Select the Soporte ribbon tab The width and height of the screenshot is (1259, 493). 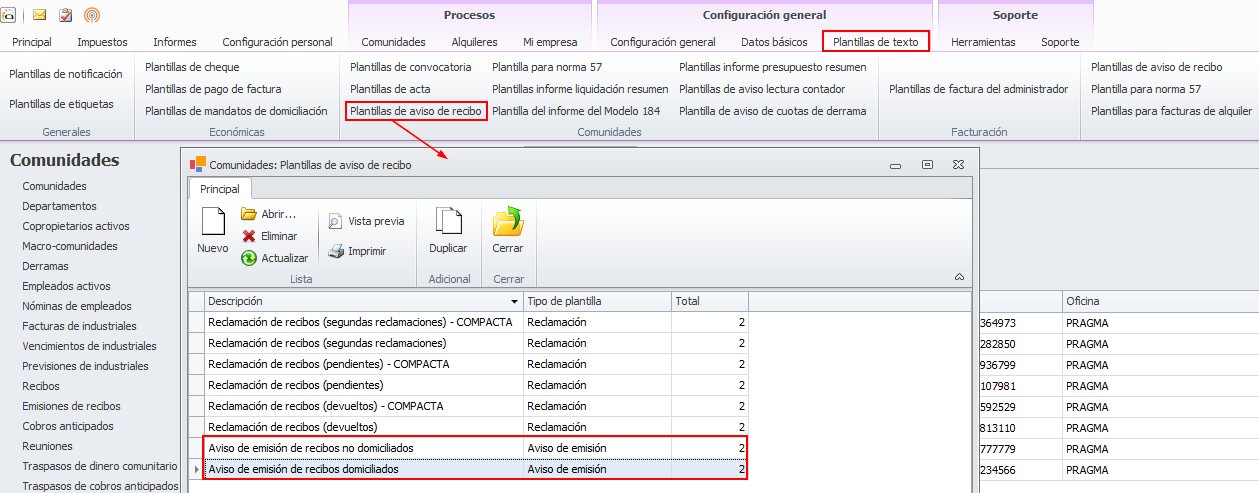click(x=1060, y=42)
